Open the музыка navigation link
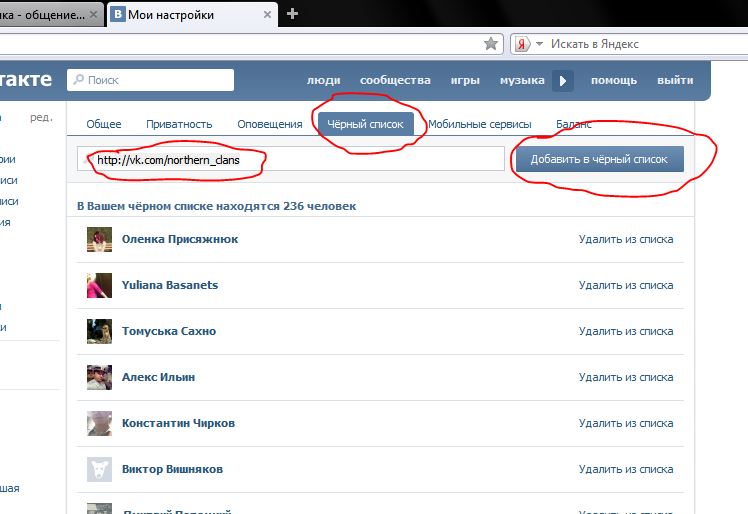Image resolution: width=748 pixels, height=514 pixels. click(x=522, y=80)
